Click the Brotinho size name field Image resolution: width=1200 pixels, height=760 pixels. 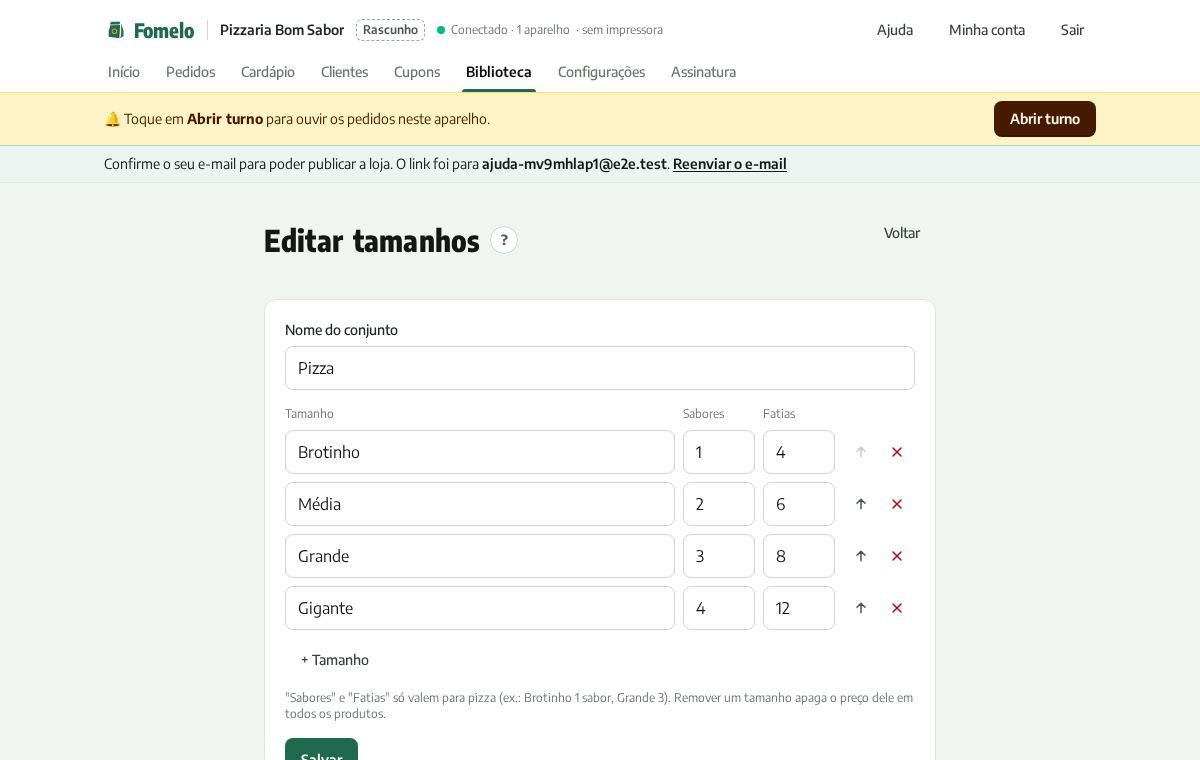(x=480, y=452)
